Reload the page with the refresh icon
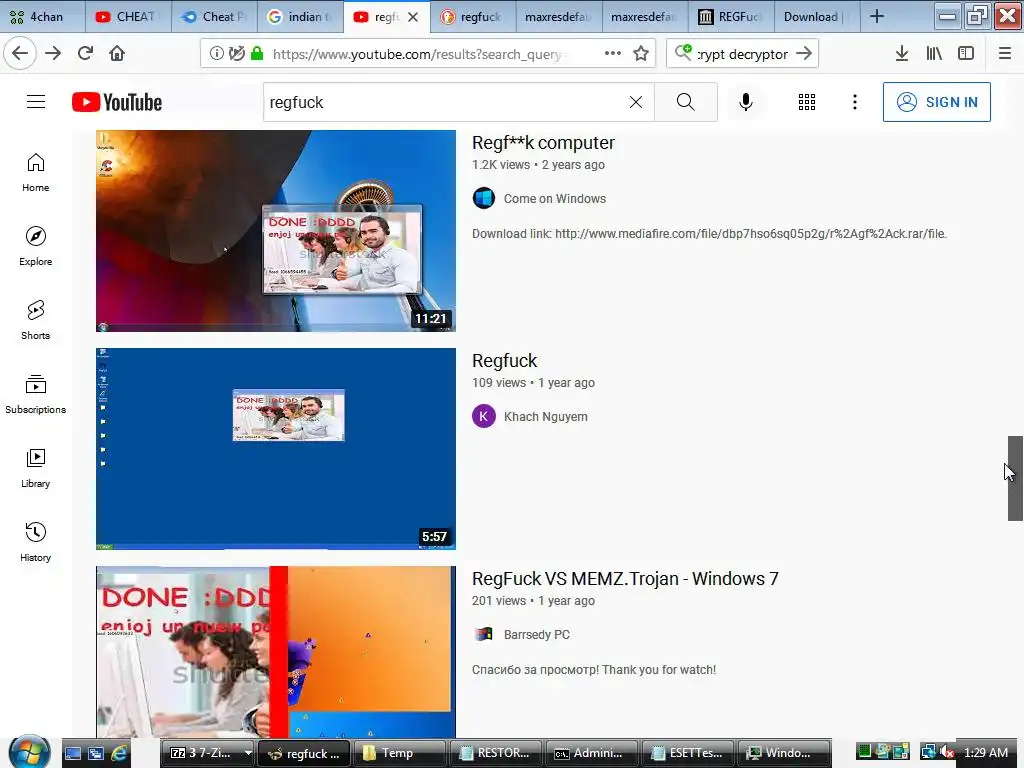Viewport: 1024px width, 768px height. [86, 54]
